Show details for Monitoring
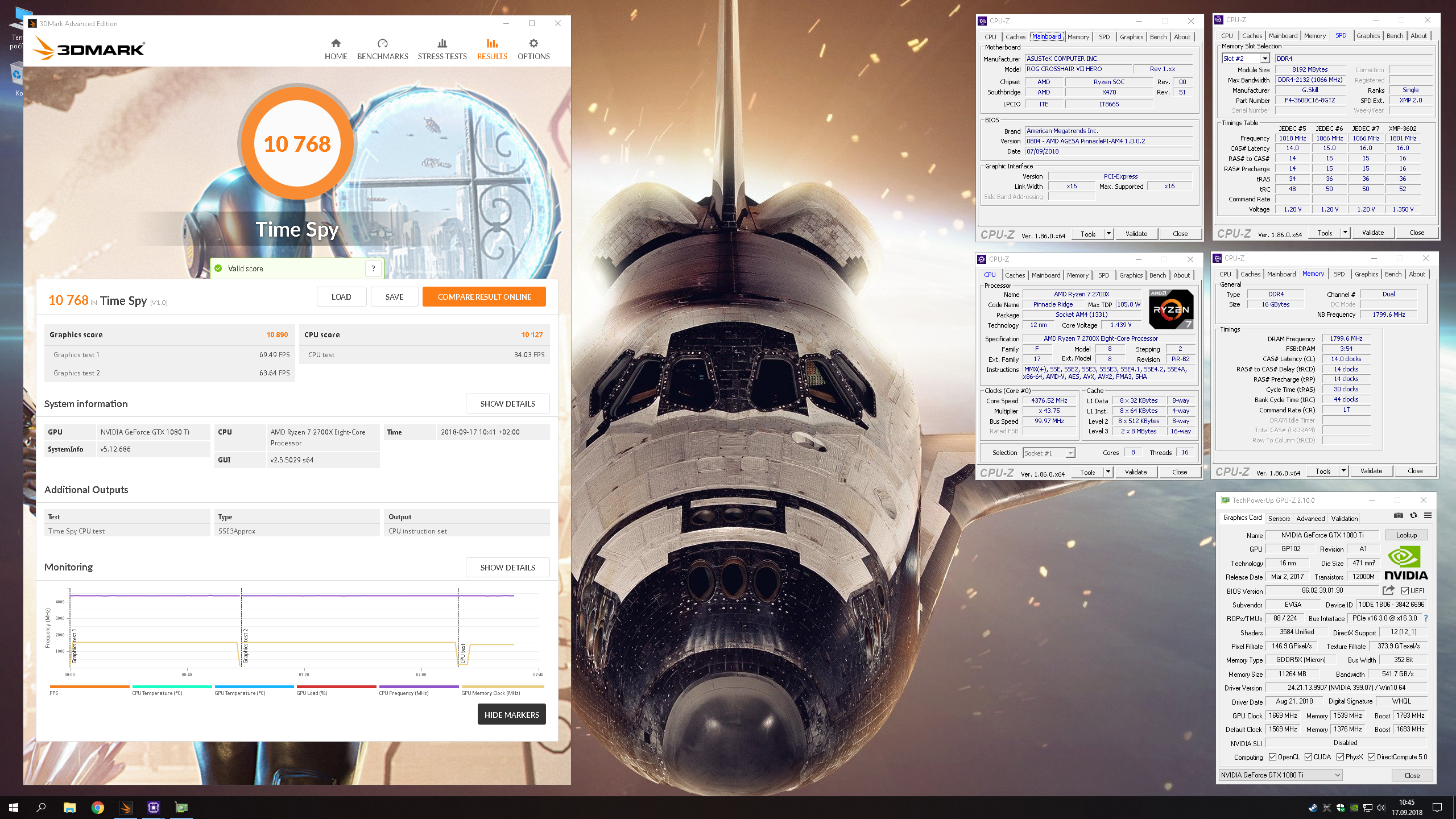Viewport: 1456px width, 819px height. tap(507, 568)
